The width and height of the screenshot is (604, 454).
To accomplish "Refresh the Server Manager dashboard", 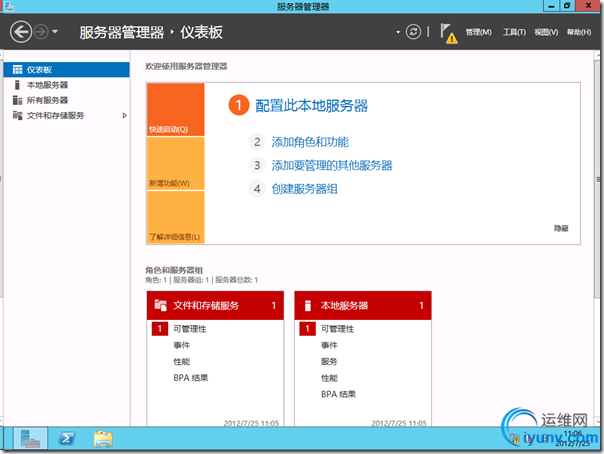I will tap(413, 32).
